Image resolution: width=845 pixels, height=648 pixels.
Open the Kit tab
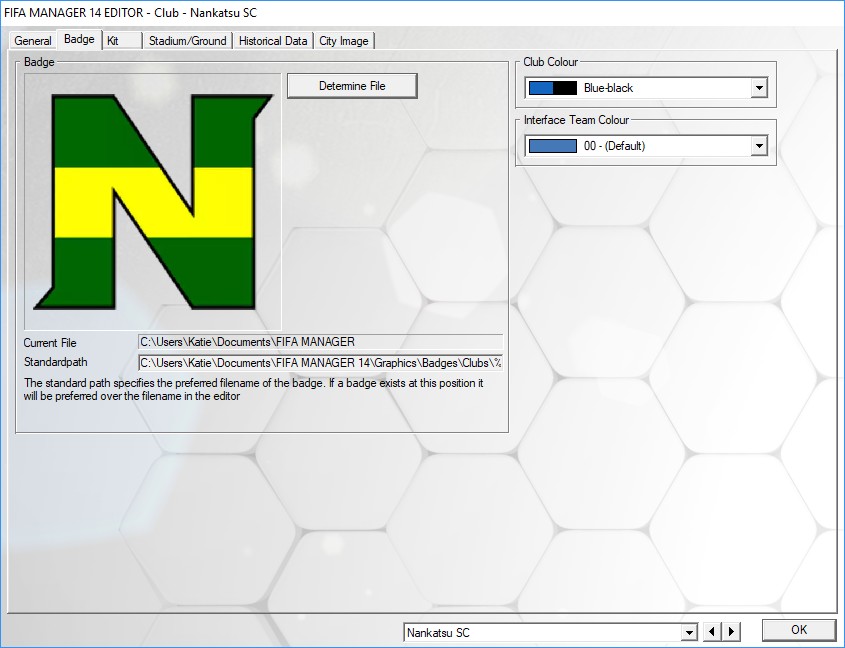[x=122, y=41]
